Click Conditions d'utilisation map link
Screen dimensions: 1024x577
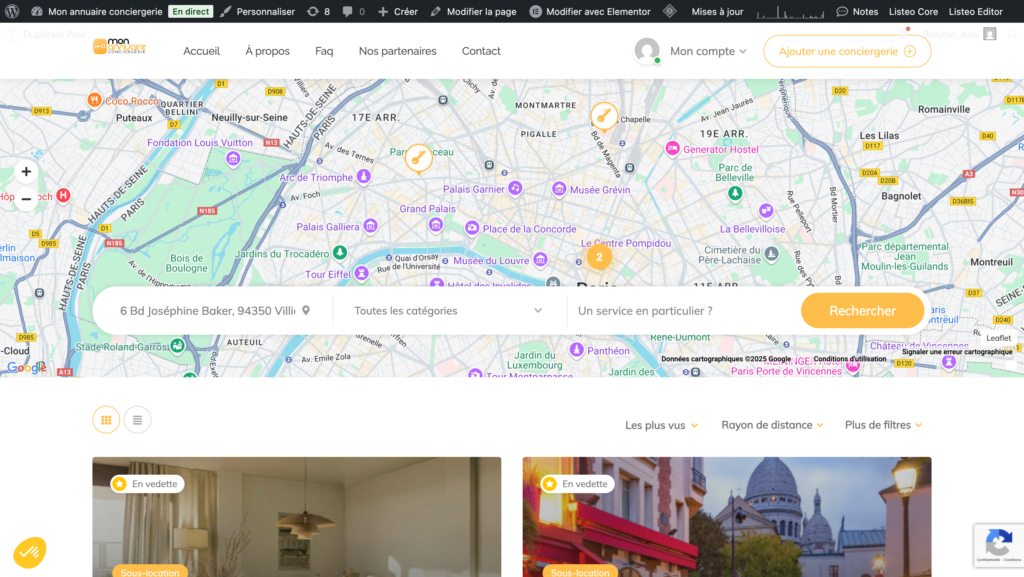[x=850, y=359]
